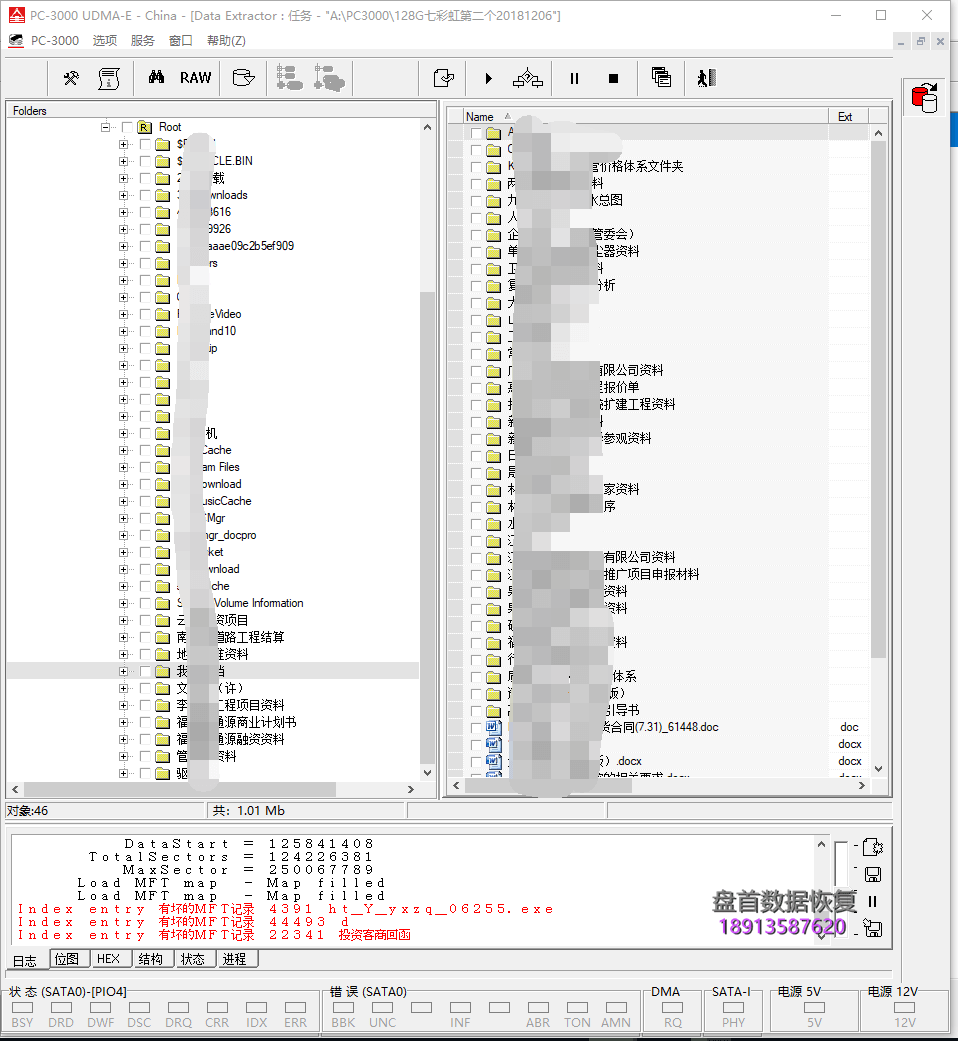Check the ownload folder checkbox

(x=145, y=484)
